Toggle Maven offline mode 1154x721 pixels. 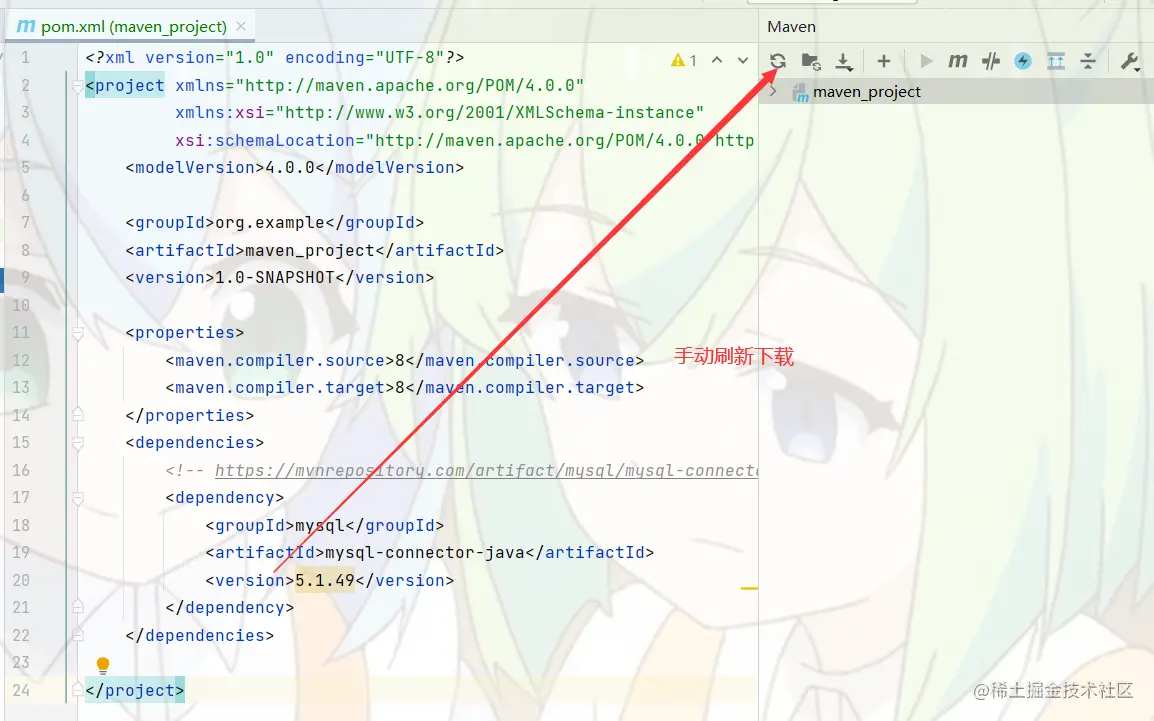(991, 61)
